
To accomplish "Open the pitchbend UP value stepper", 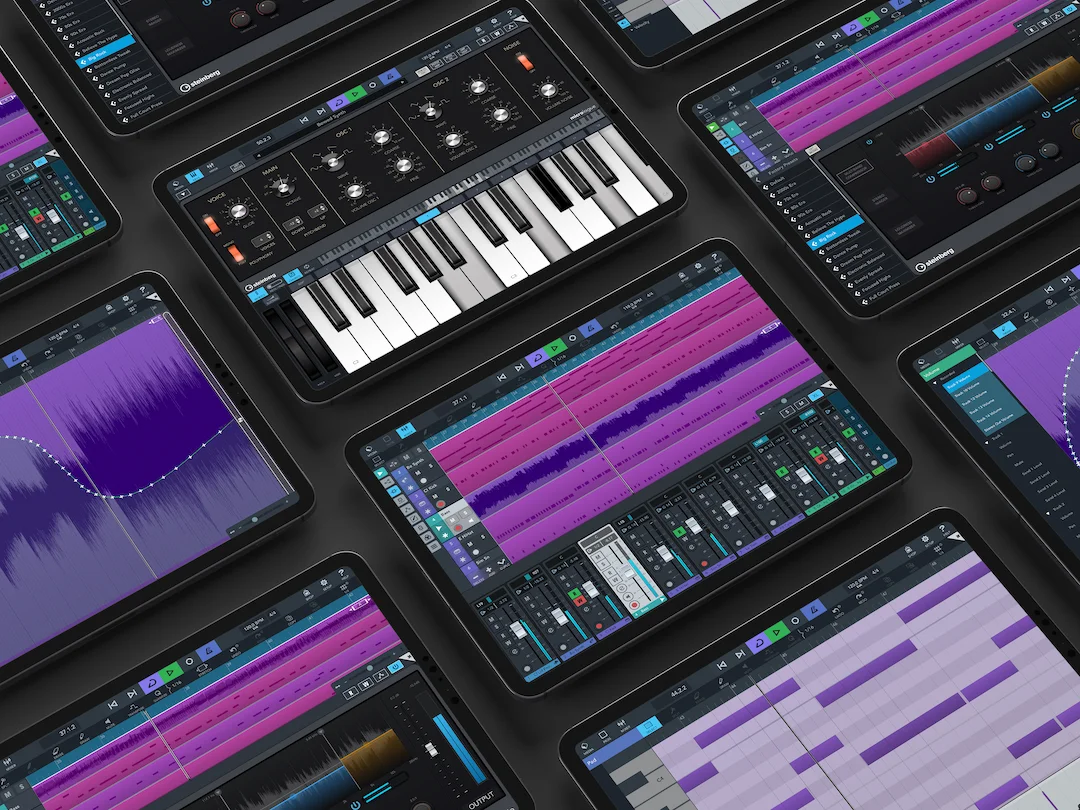I will coord(318,210).
